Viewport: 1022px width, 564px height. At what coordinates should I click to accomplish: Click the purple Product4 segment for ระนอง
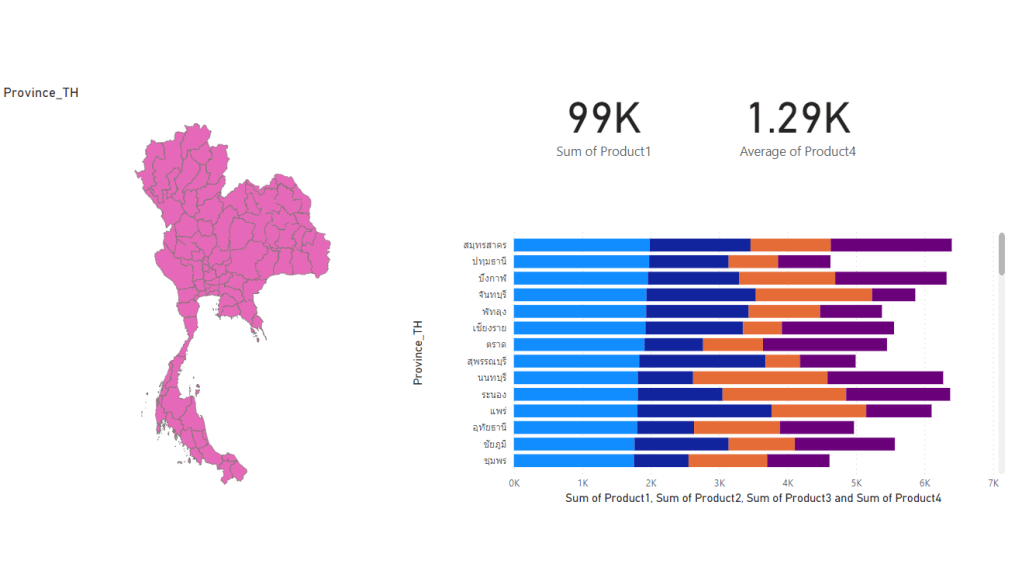point(897,395)
